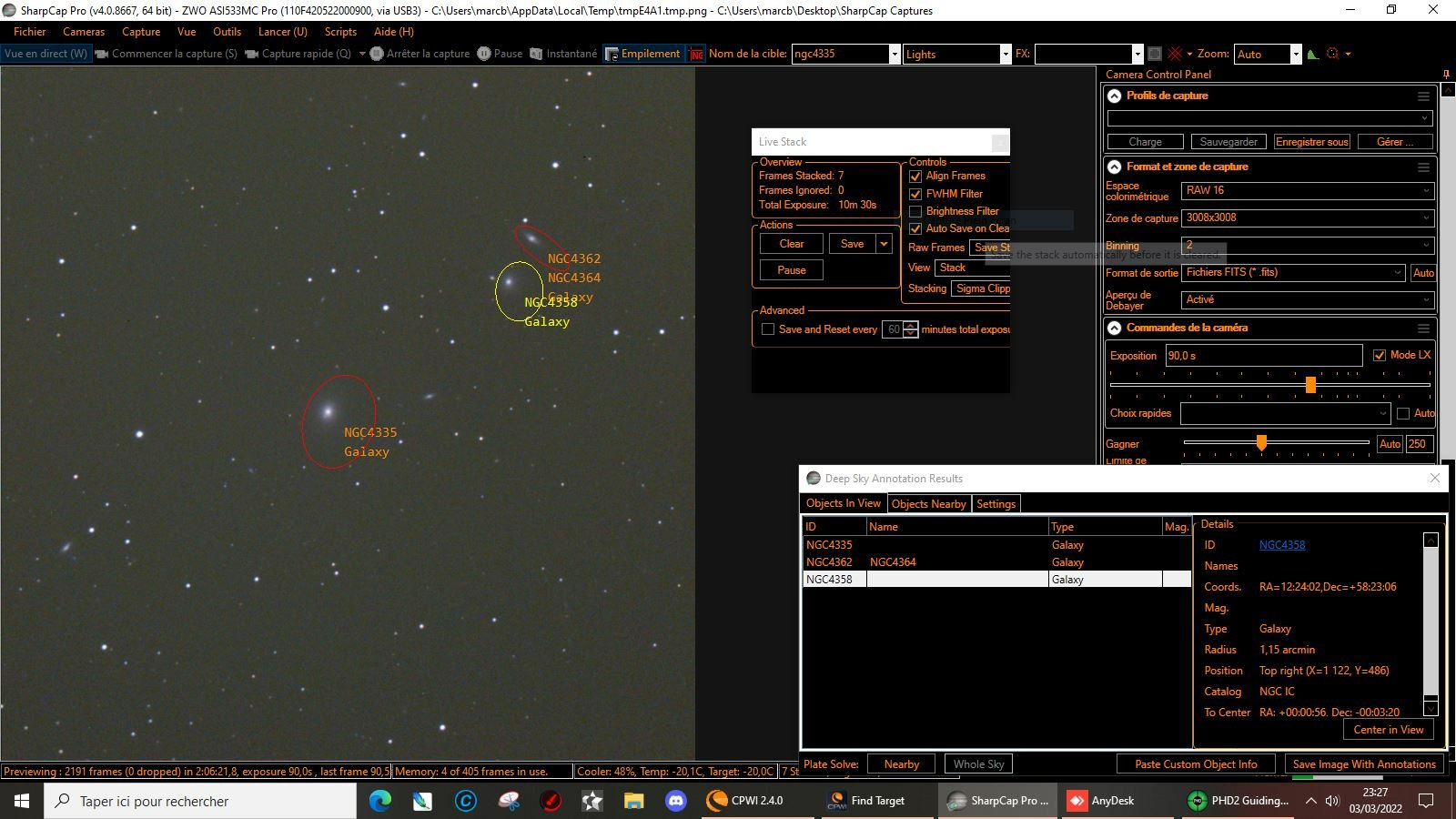The width and height of the screenshot is (1456, 819).
Task: Pause the capture from the toolbar
Action: (500, 54)
